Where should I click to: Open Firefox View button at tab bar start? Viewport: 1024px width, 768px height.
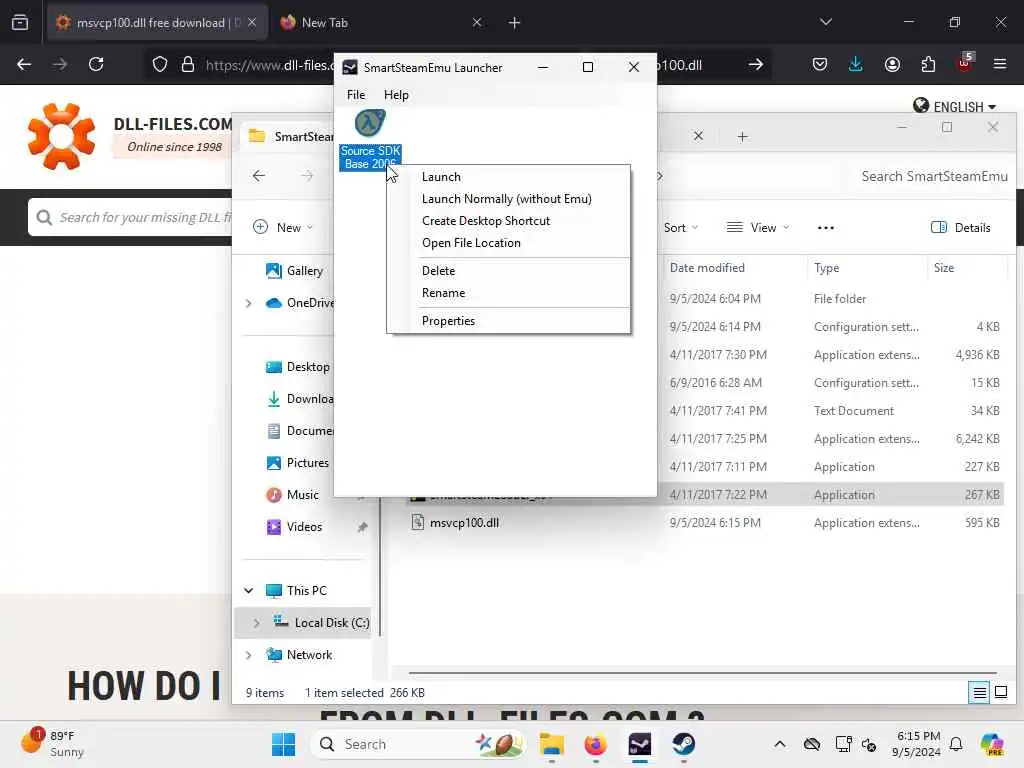coord(20,23)
